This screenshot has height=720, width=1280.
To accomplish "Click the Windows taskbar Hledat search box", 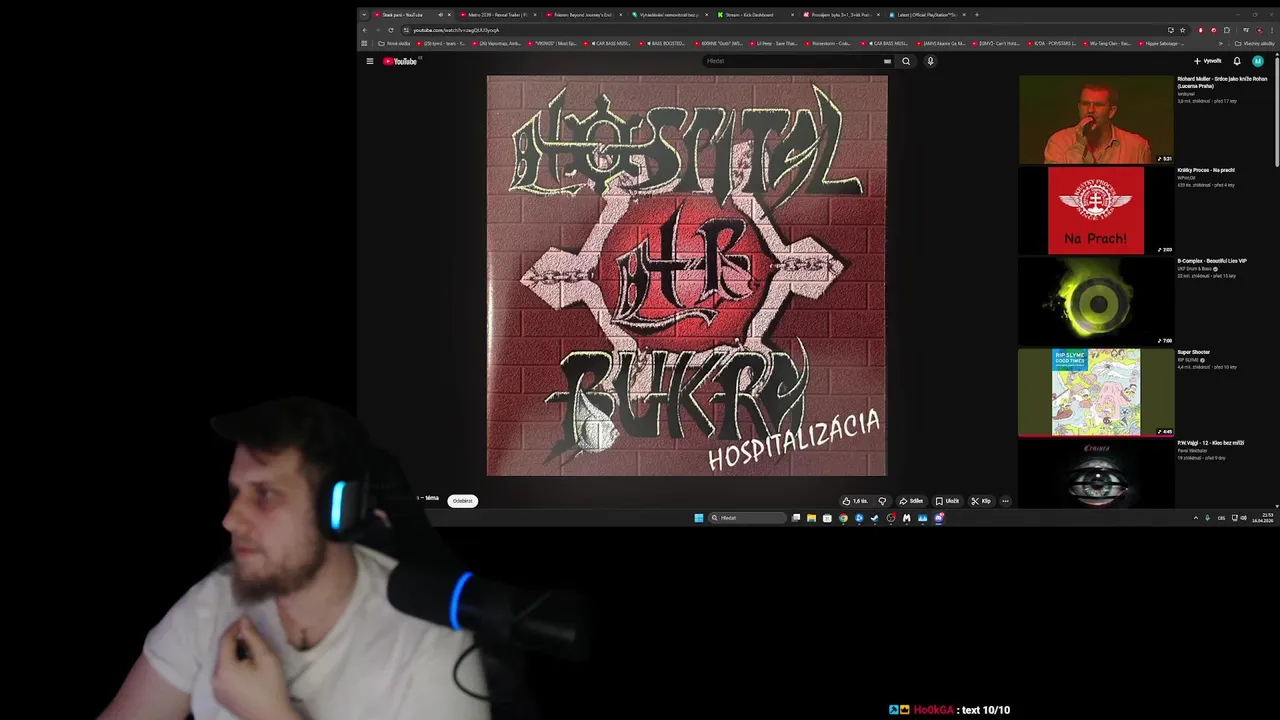I will tap(746, 518).
